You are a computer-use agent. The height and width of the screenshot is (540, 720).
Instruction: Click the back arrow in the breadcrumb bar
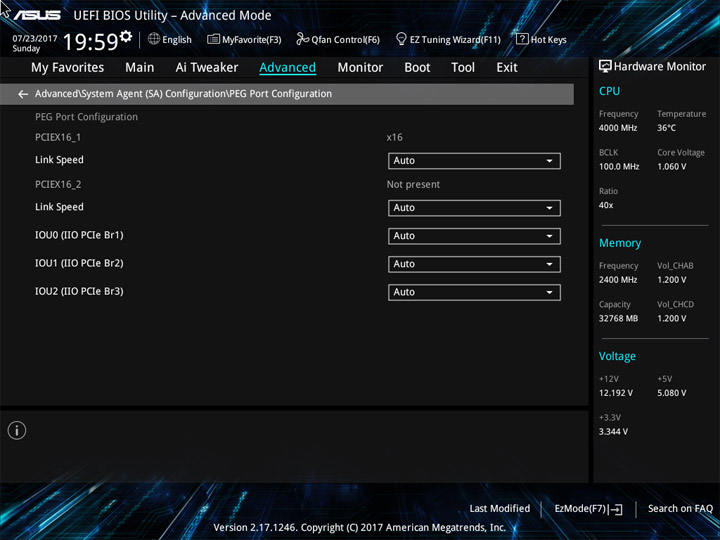(23, 94)
